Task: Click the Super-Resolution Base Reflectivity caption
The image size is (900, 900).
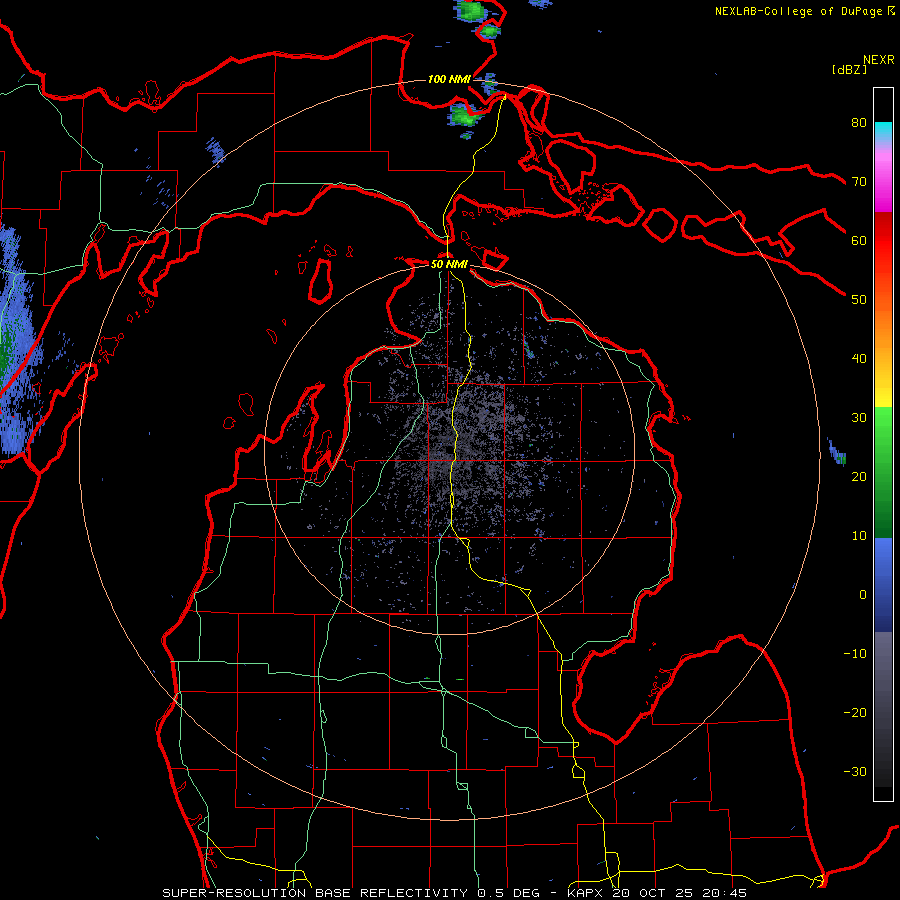Action: 315,893
